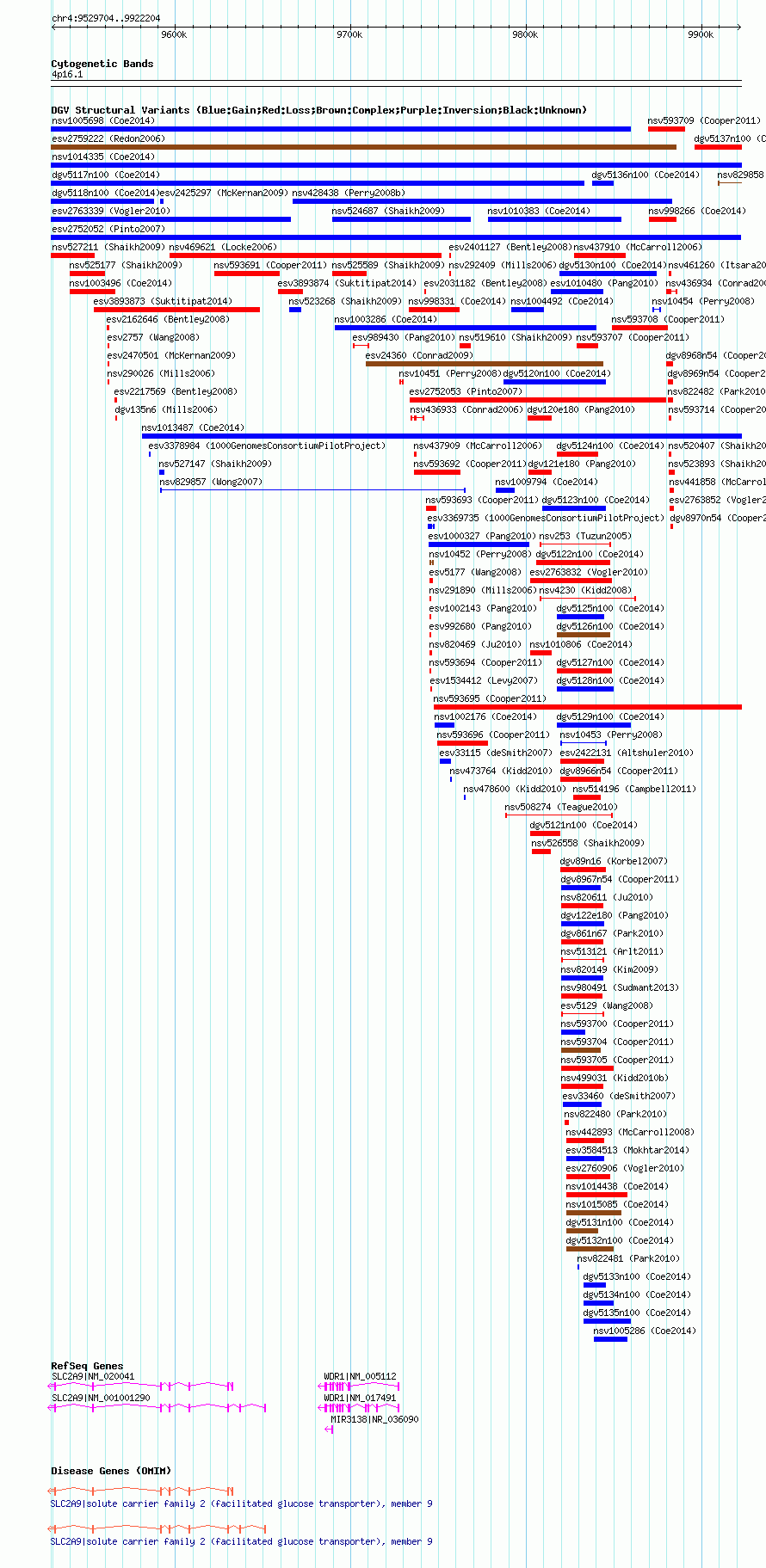Click the 9700k ruler position label
This screenshot has height=1568, width=766.
349,34
